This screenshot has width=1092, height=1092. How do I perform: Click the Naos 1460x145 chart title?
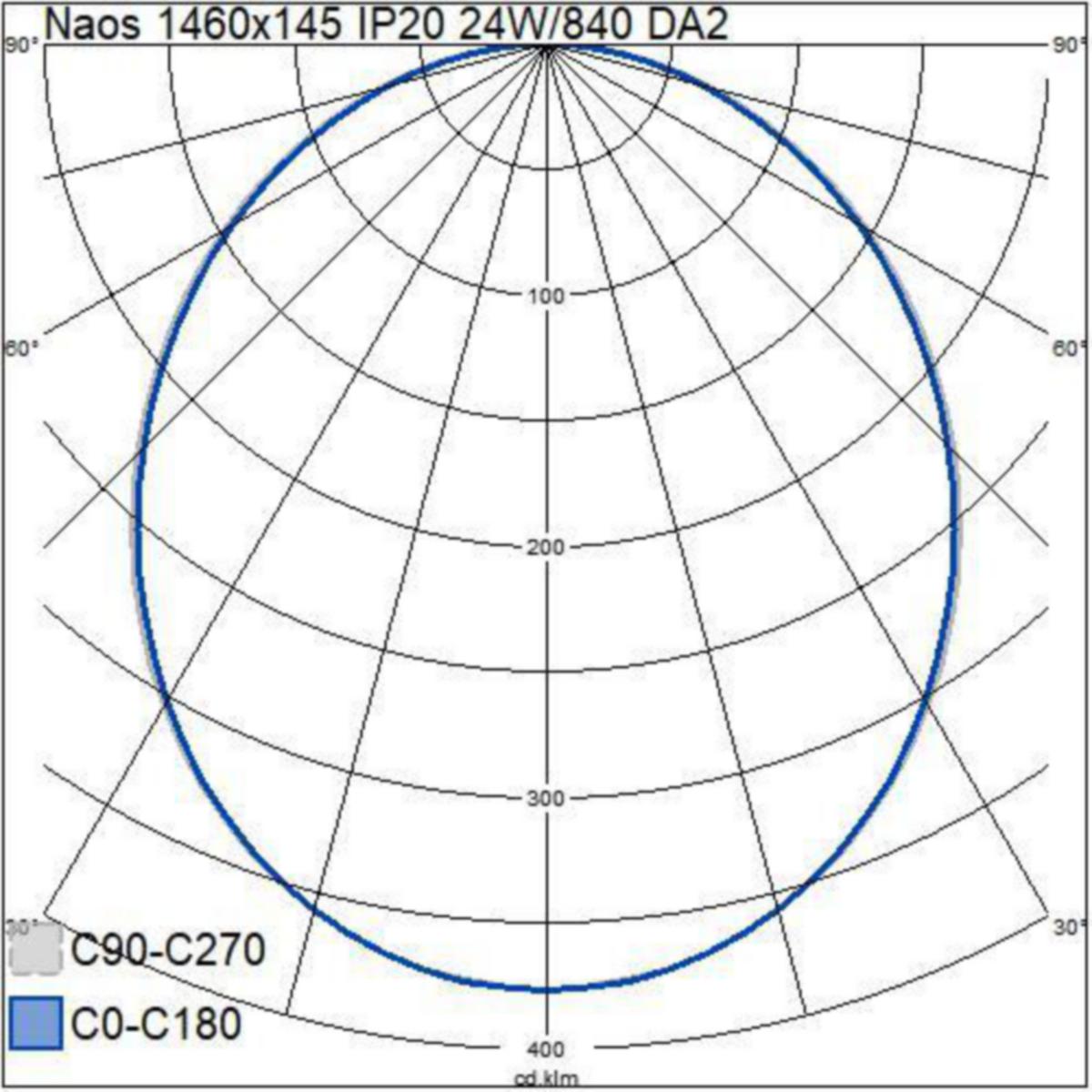(x=386, y=25)
